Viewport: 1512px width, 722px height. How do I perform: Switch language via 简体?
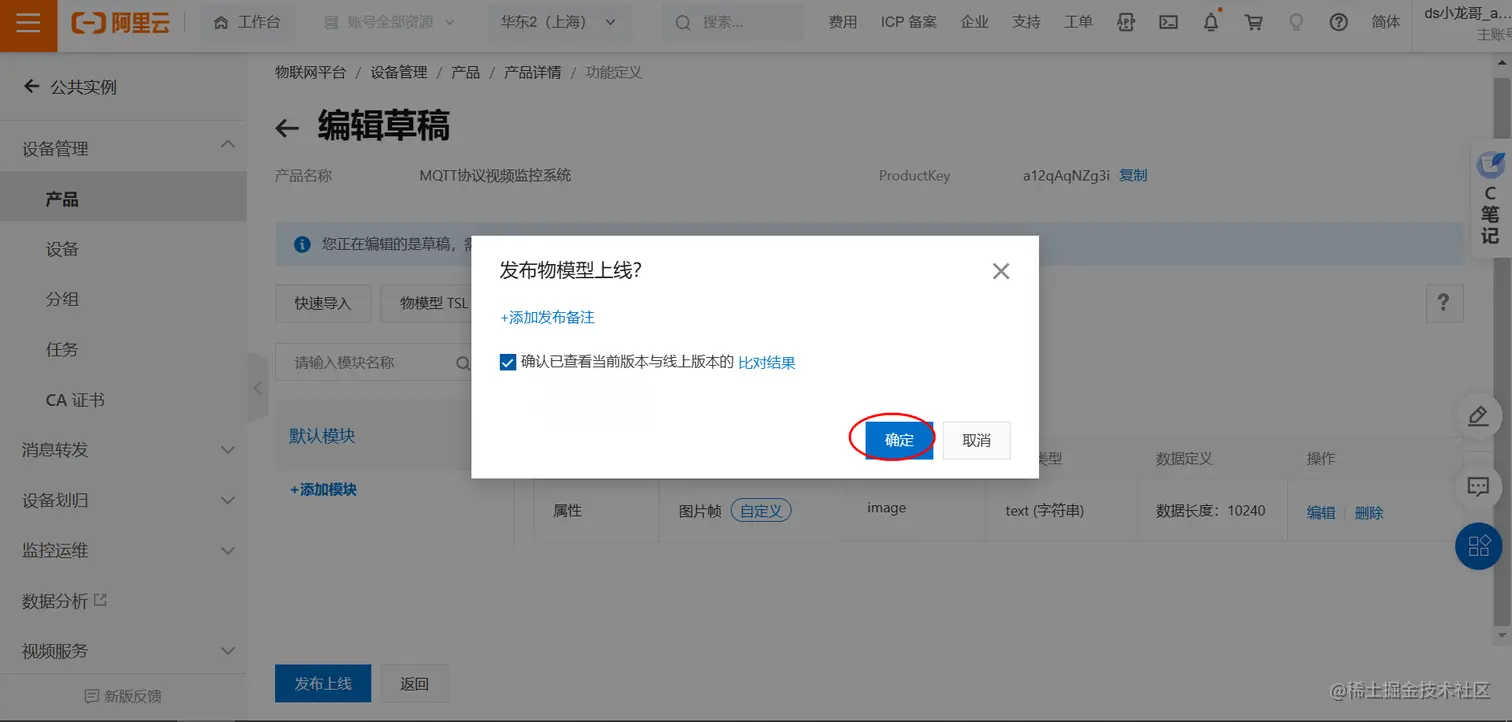click(1386, 22)
